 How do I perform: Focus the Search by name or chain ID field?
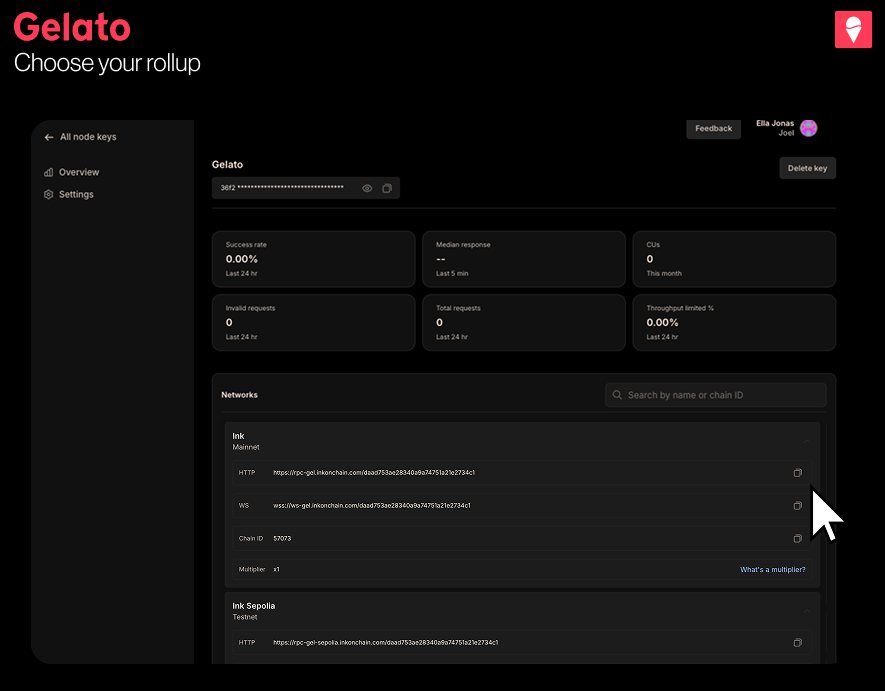pyautogui.click(x=716, y=395)
